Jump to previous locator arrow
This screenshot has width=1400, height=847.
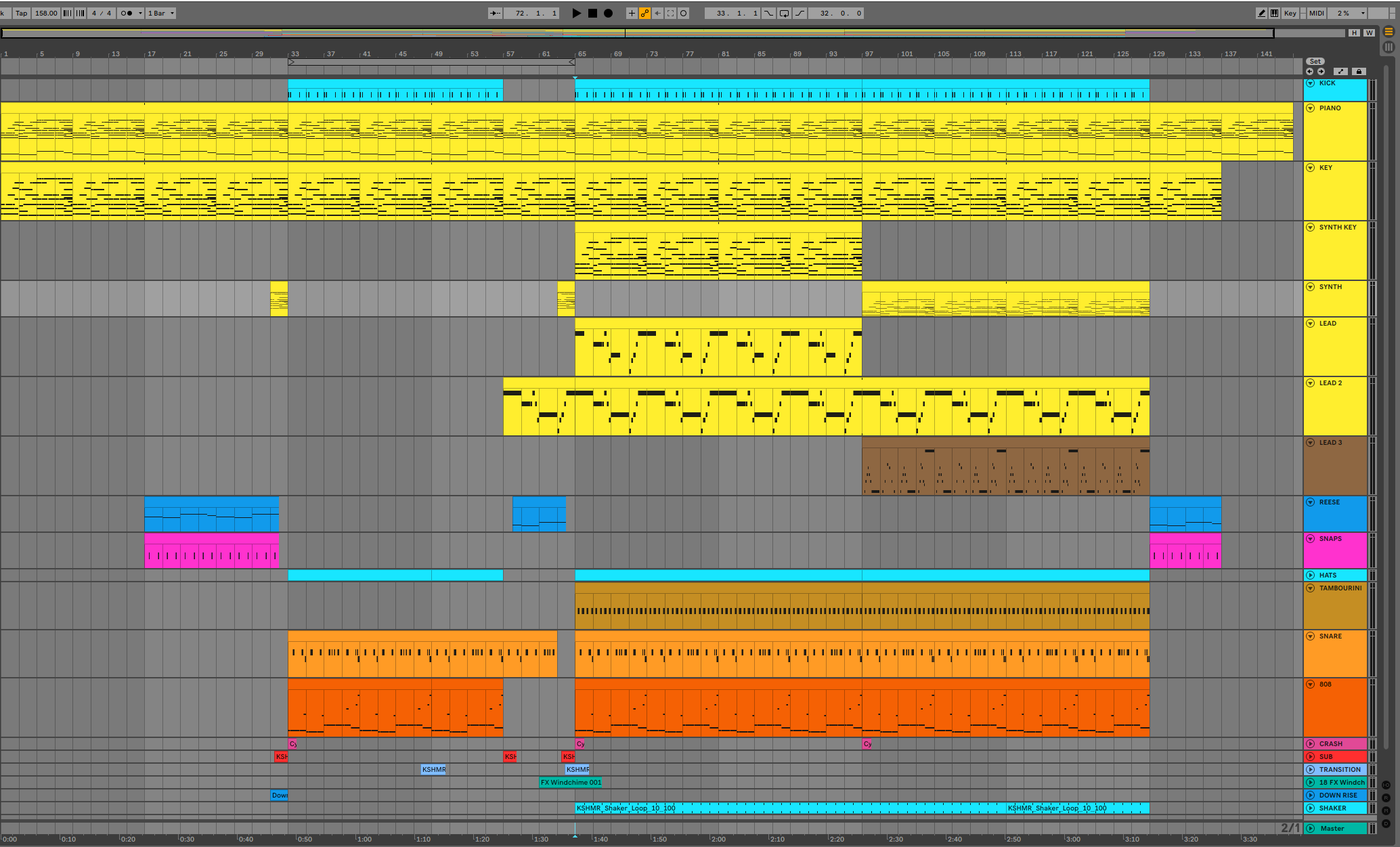[x=1310, y=71]
